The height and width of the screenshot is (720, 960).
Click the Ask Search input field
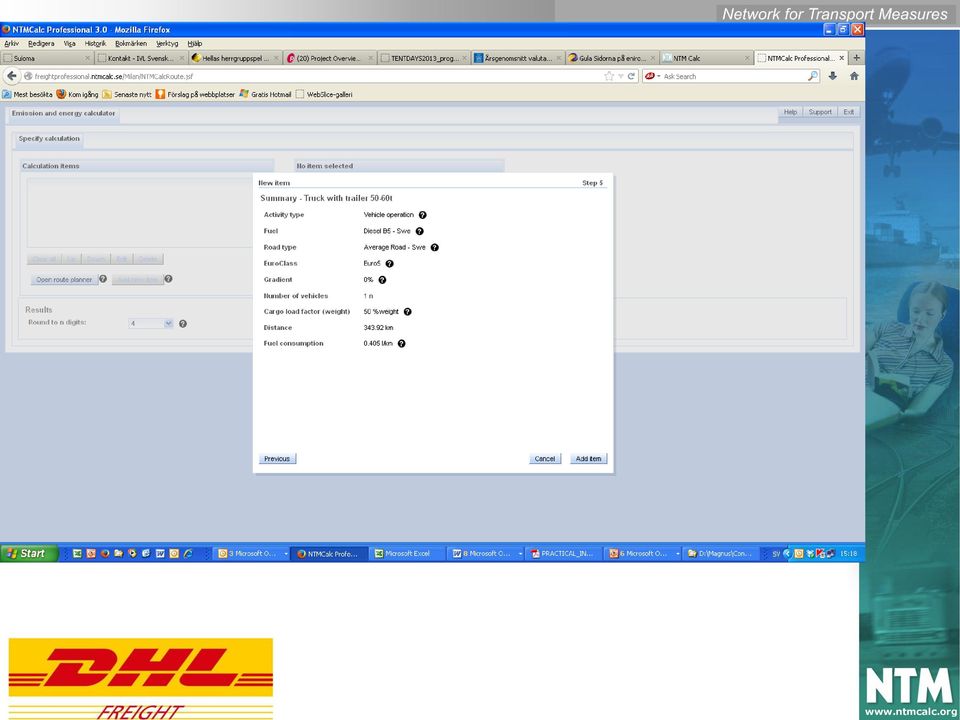[733, 76]
